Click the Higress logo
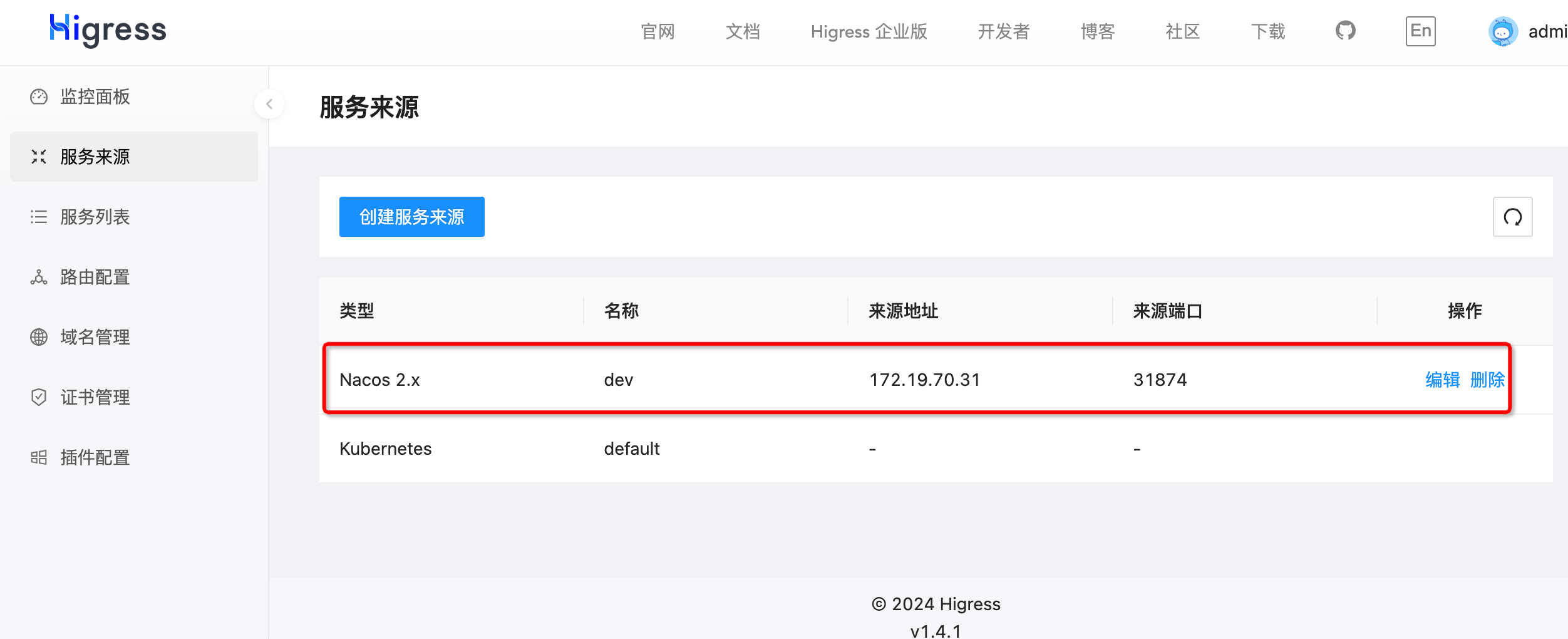This screenshot has width=1568, height=639. (x=108, y=30)
